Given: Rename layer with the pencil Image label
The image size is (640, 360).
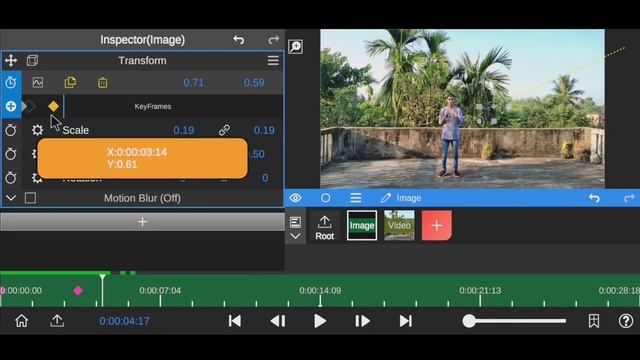Looking at the screenshot, I should [401, 198].
